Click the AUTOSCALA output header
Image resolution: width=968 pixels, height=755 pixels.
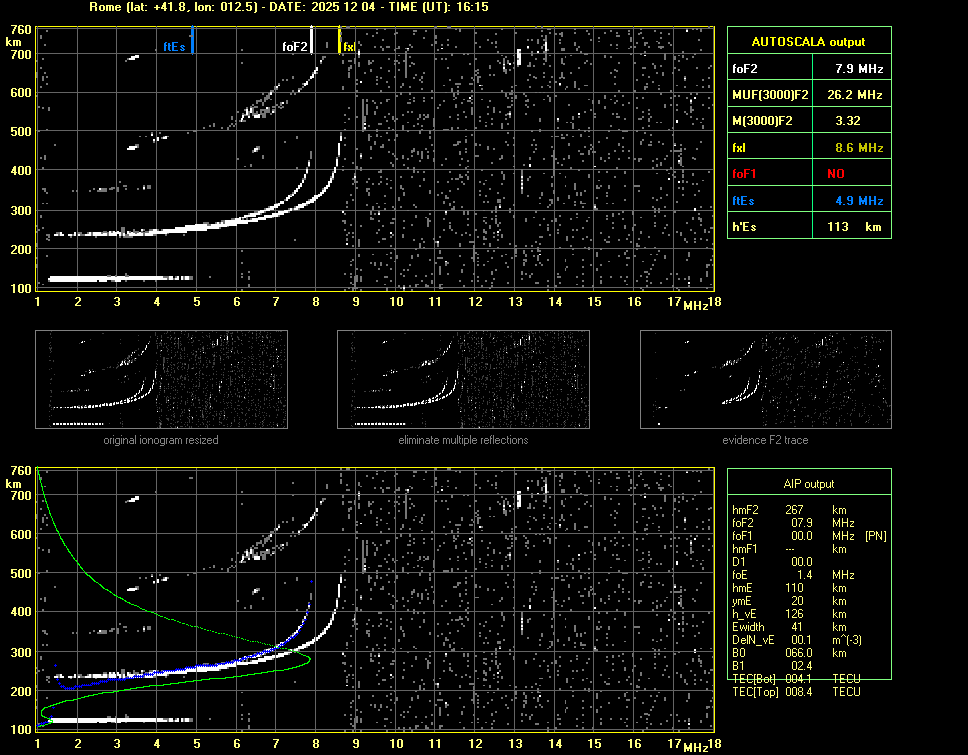point(808,42)
